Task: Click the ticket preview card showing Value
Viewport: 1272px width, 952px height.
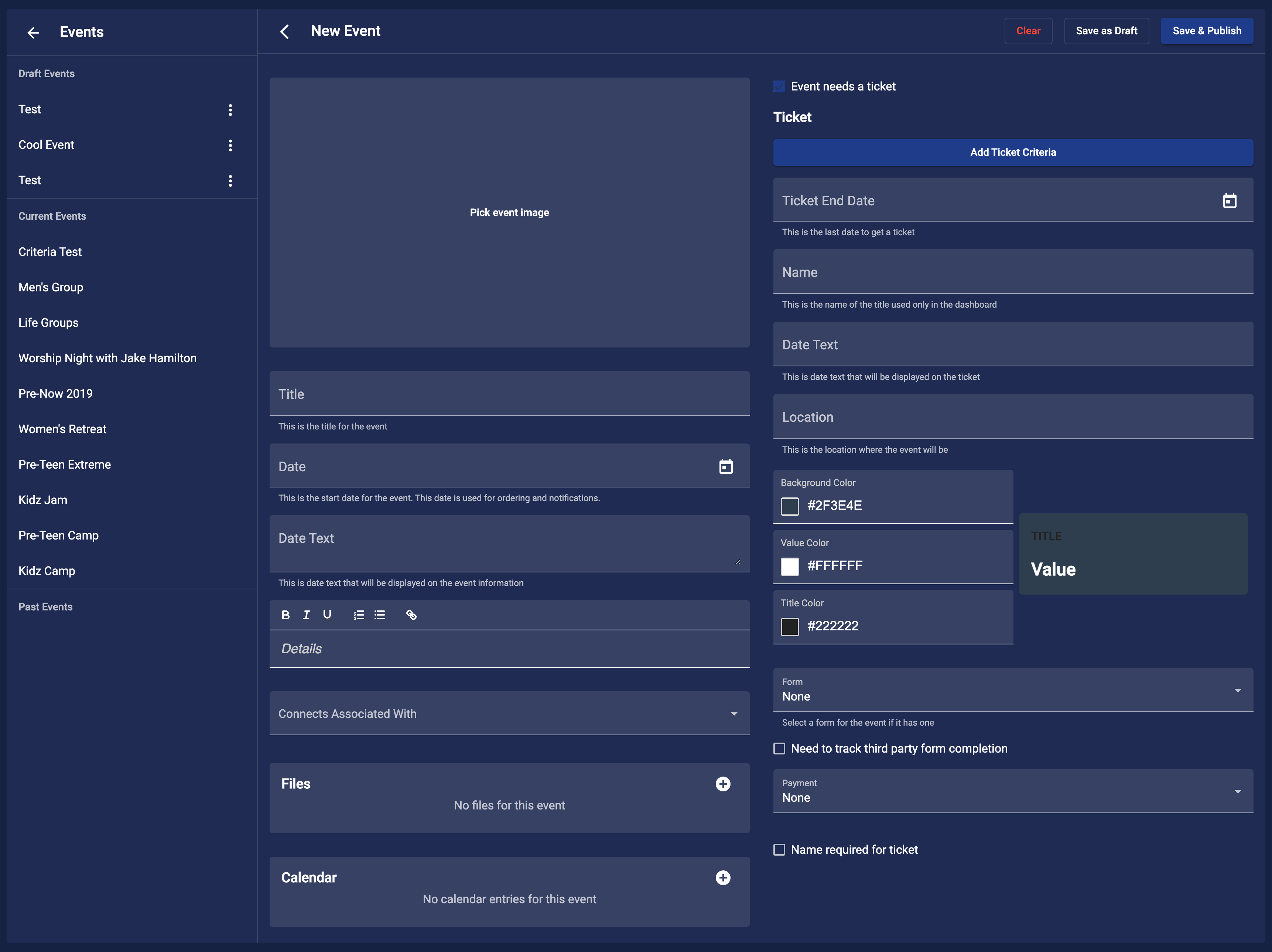Action: pos(1133,554)
